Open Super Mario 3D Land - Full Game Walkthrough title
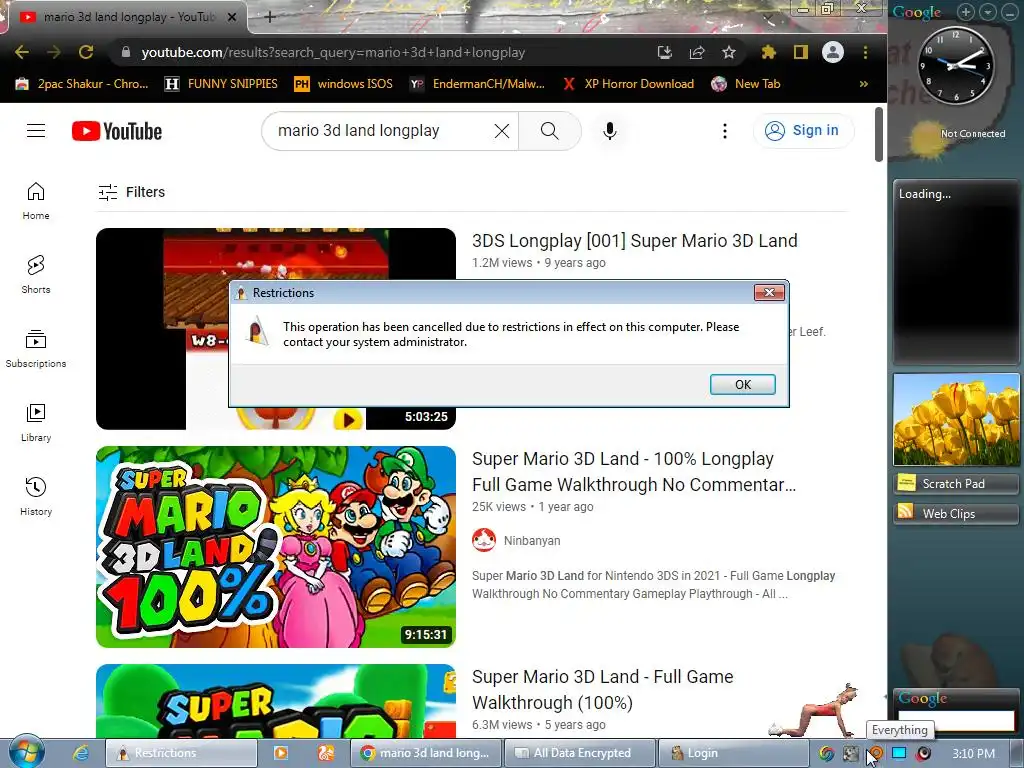Image resolution: width=1024 pixels, height=768 pixels. tap(602, 690)
